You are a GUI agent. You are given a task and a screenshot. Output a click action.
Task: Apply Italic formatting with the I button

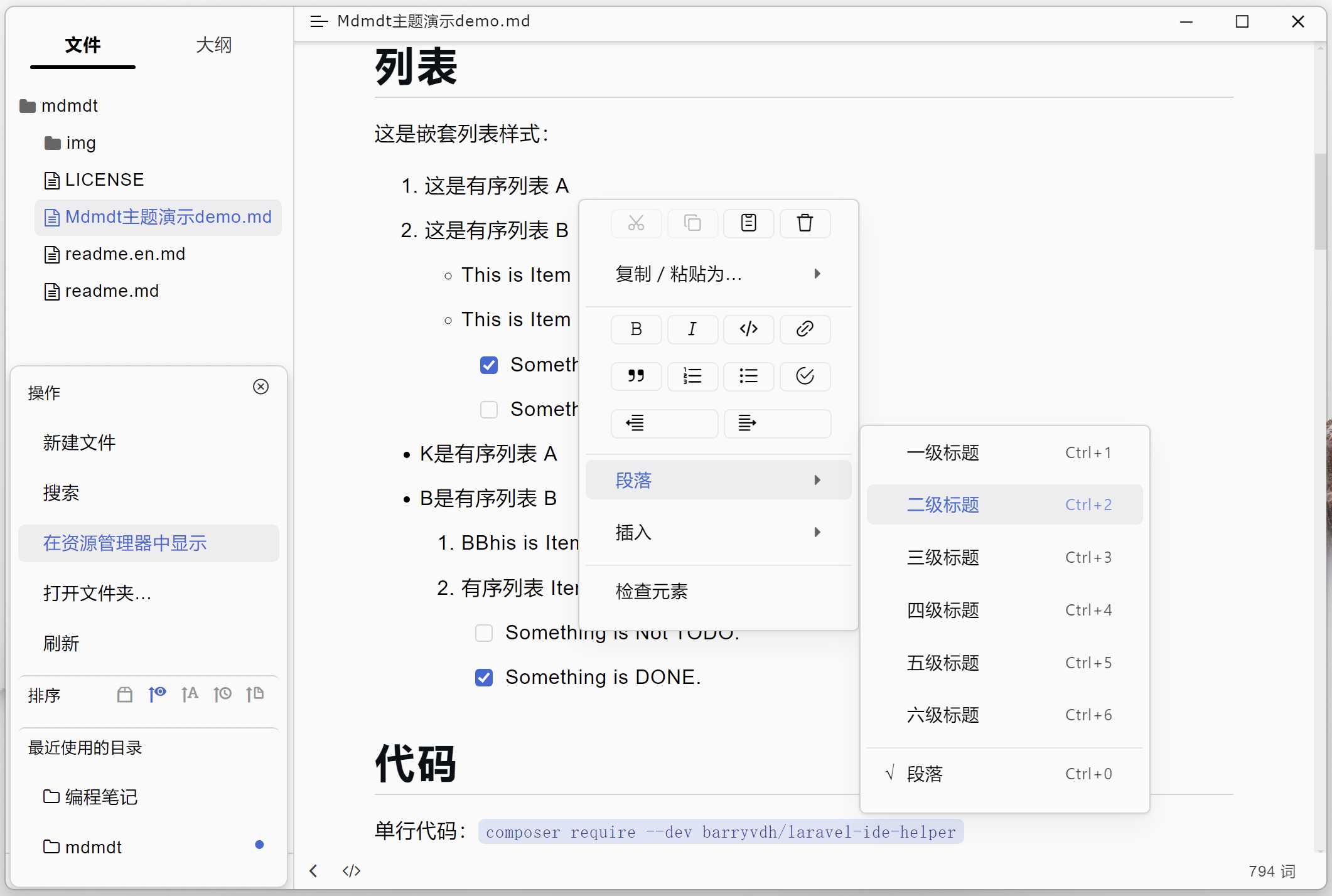point(692,329)
